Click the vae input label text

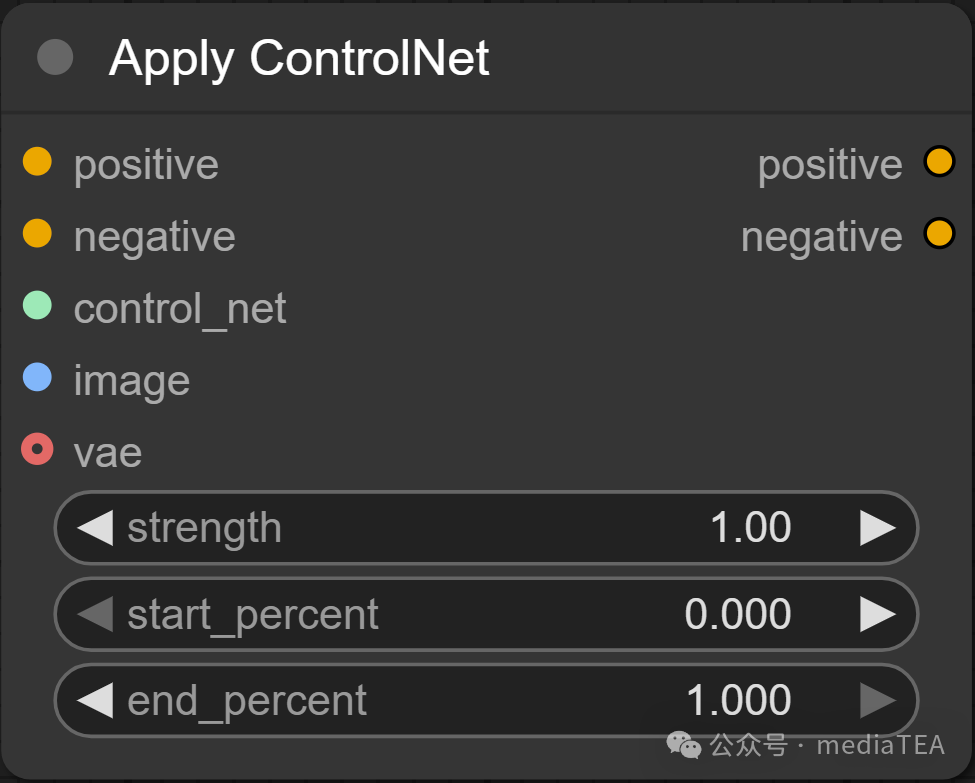click(107, 451)
